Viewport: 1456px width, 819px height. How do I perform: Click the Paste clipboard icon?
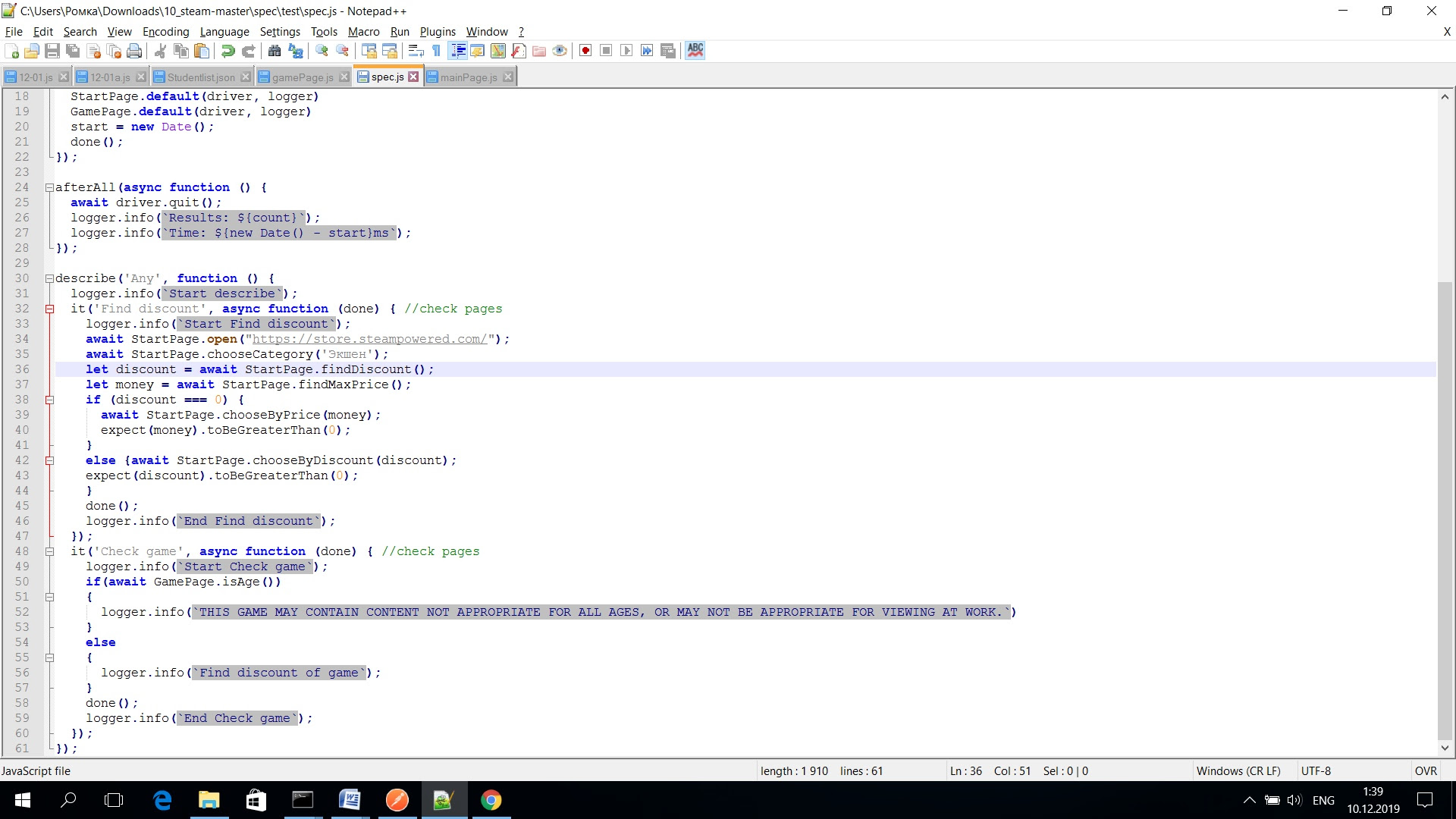[x=202, y=51]
